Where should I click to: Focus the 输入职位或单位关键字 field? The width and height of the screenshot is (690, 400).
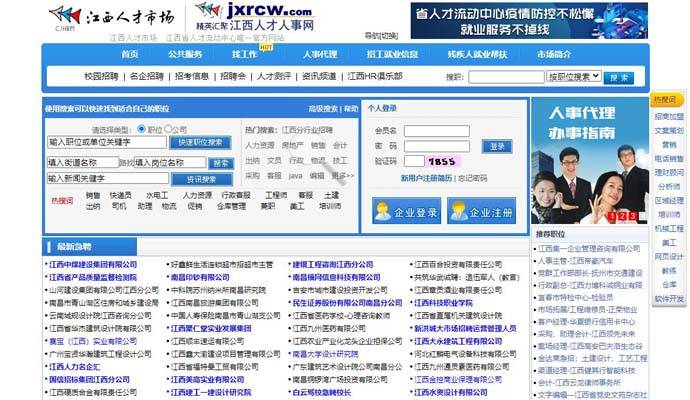pos(107,142)
